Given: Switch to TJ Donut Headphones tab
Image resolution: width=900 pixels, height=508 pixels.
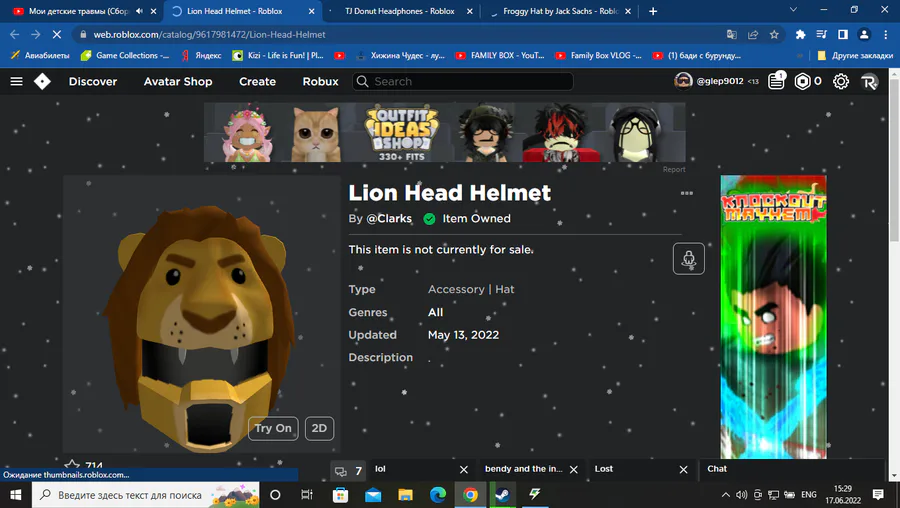Looking at the screenshot, I should (x=399, y=11).
